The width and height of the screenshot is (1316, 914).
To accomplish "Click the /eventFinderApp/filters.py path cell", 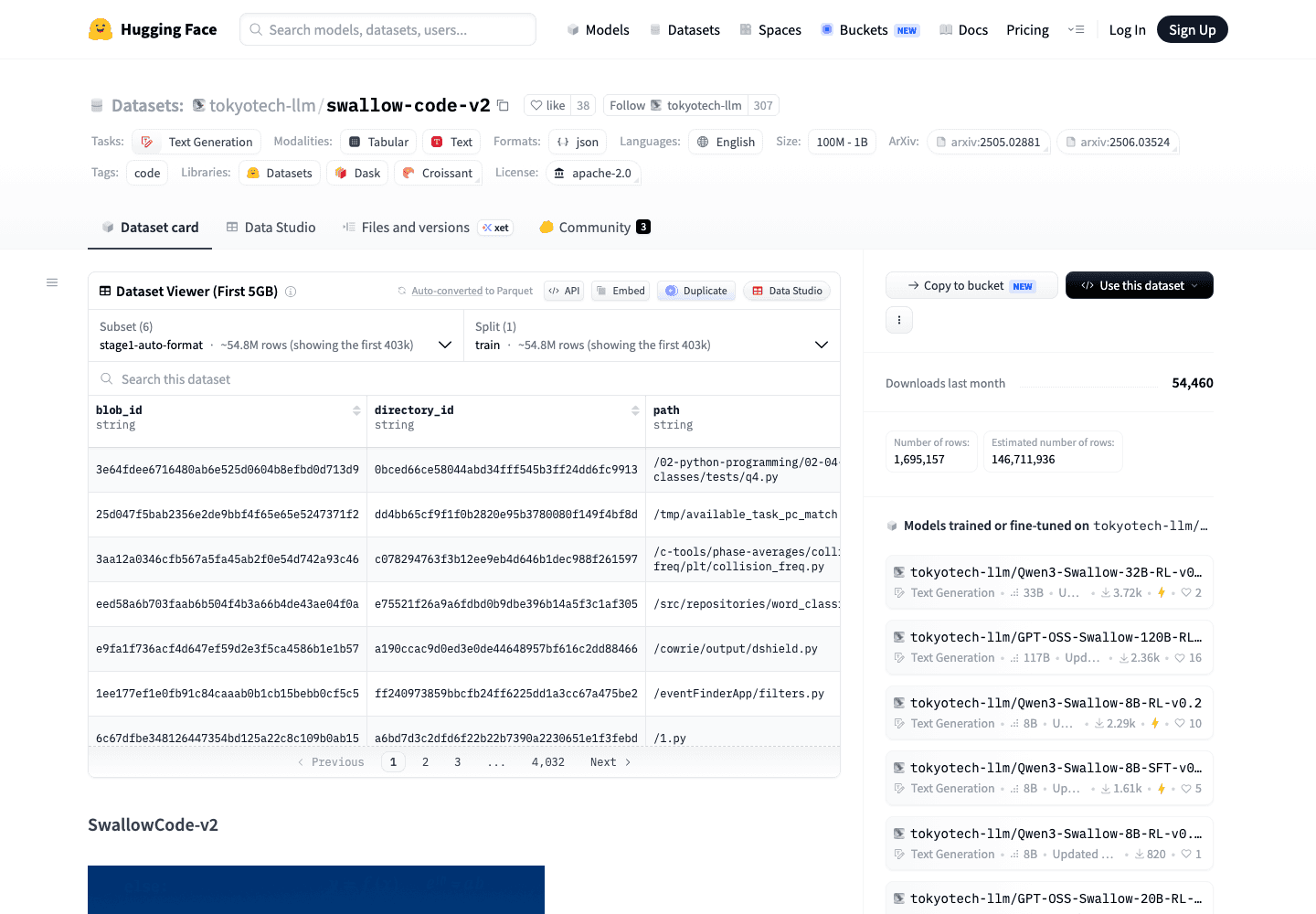I will (x=742, y=694).
